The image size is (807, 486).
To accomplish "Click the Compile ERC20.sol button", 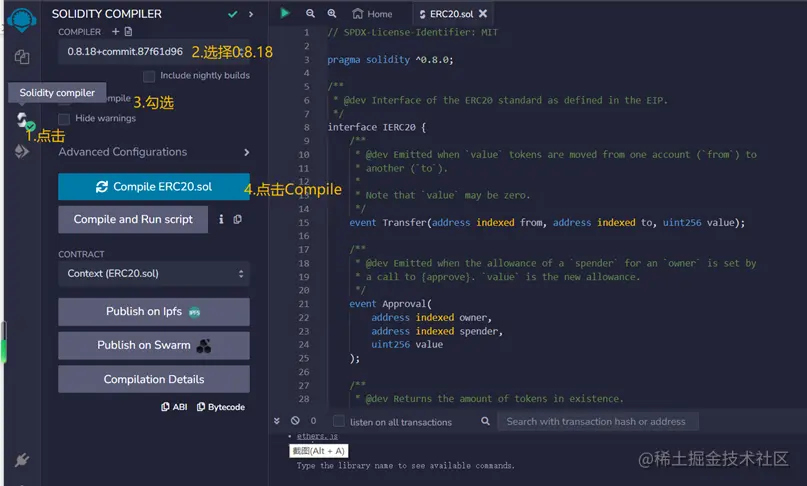I will click(153, 187).
